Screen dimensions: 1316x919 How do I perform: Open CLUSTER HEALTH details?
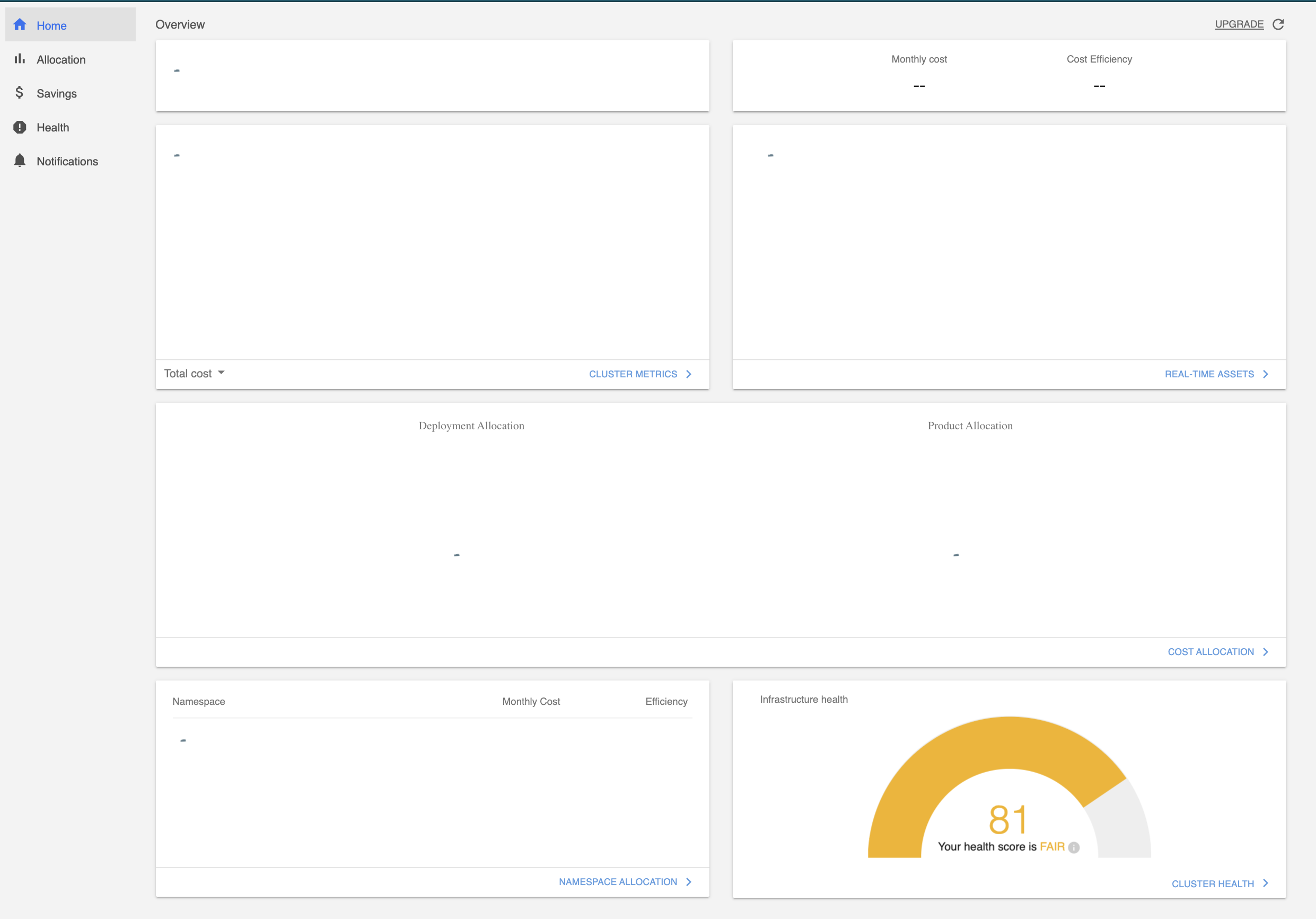pyautogui.click(x=1213, y=883)
